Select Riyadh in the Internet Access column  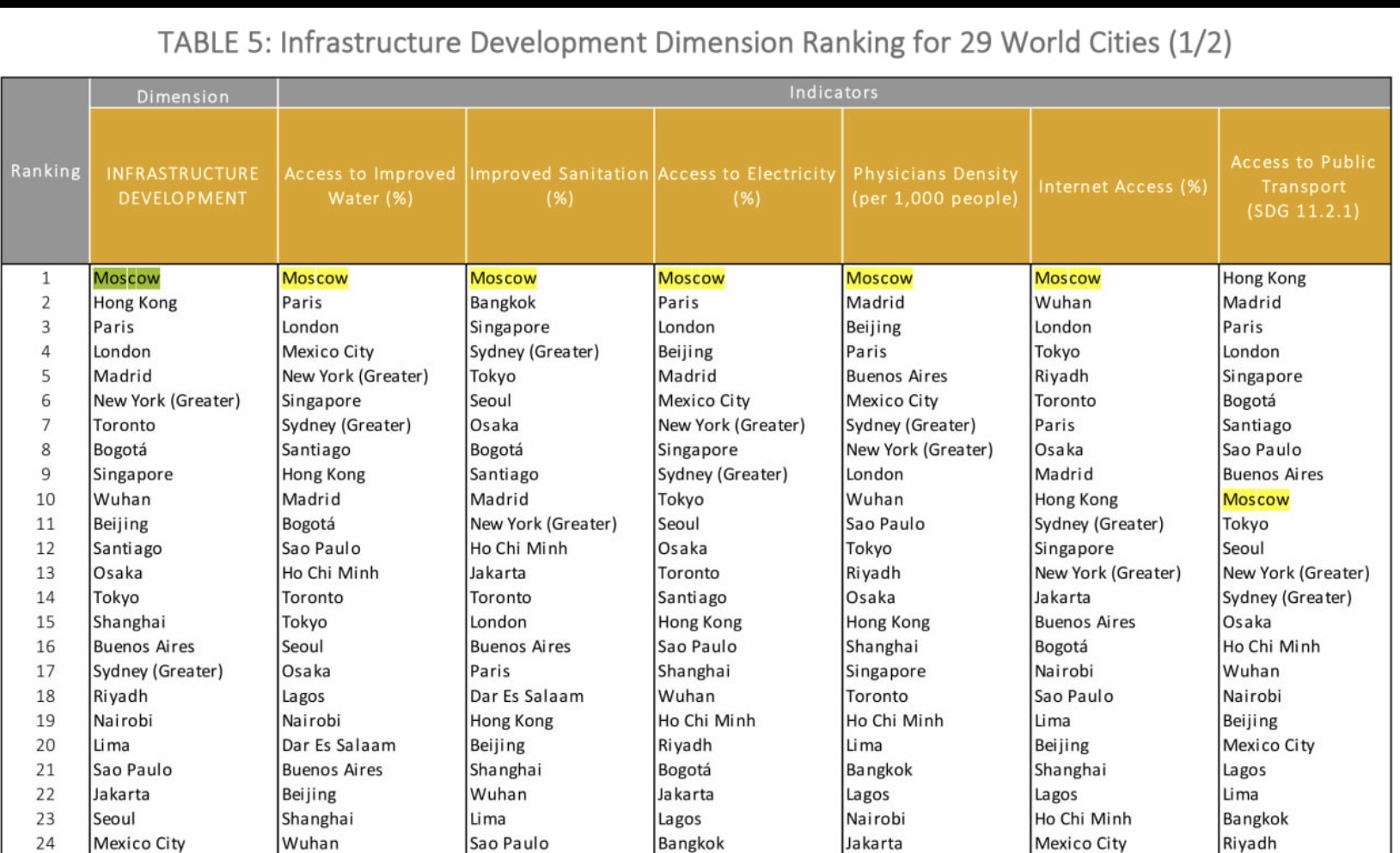(1061, 376)
